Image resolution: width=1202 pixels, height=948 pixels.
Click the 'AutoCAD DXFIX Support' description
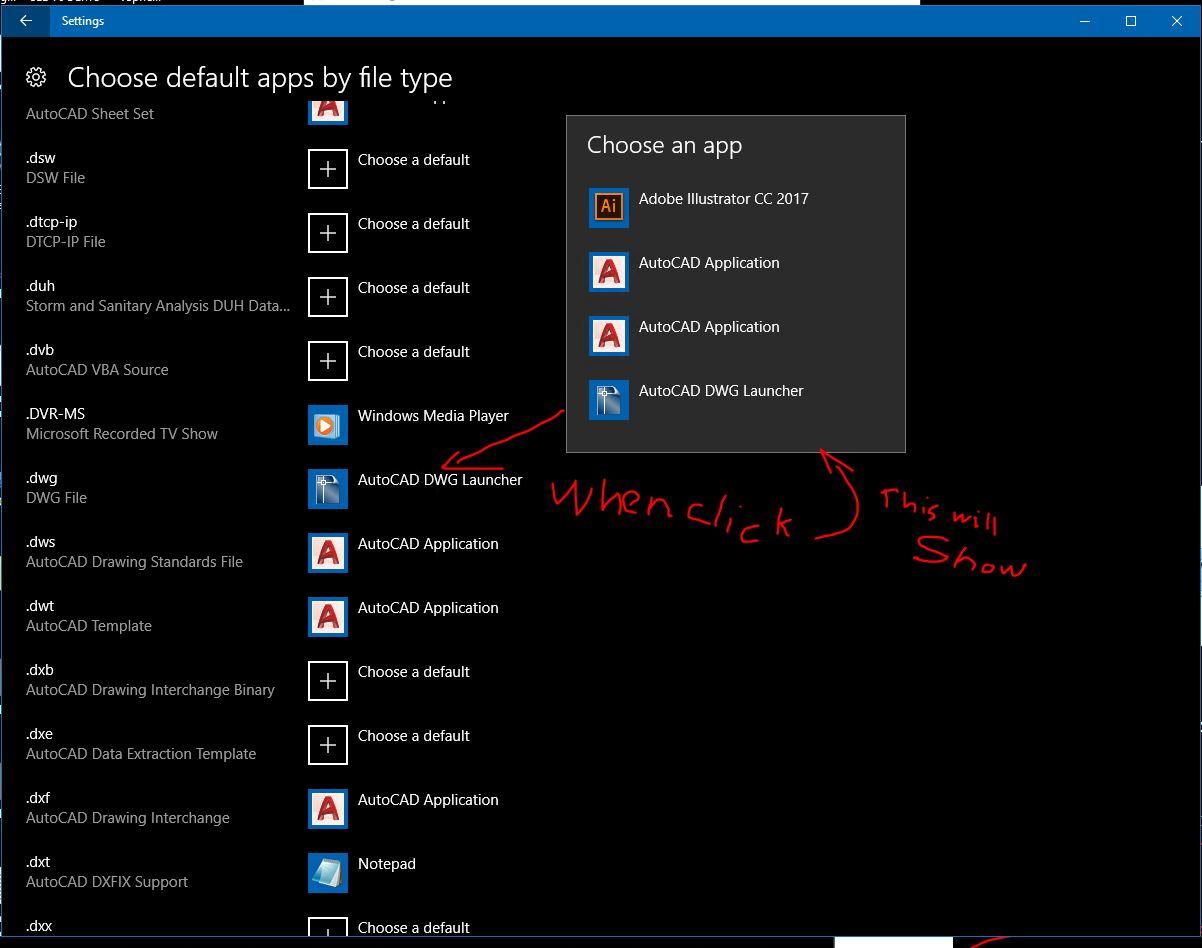click(x=107, y=882)
